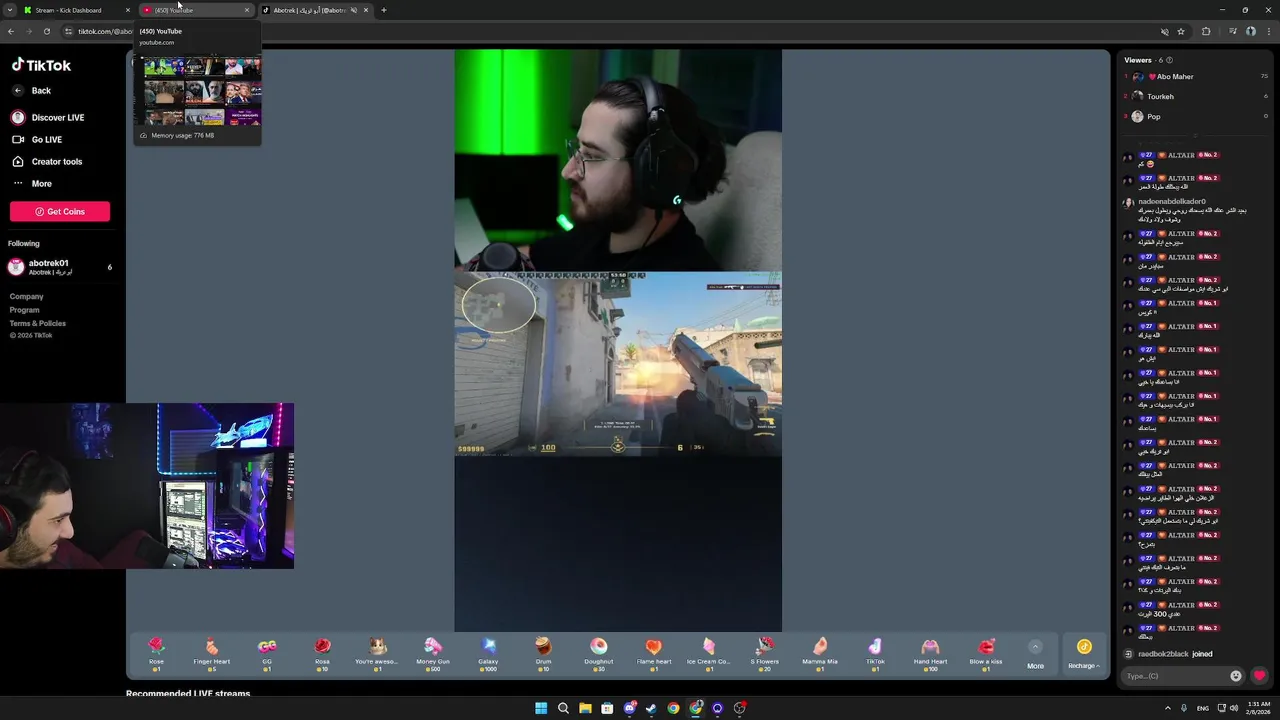The width and height of the screenshot is (1280, 720).
Task: Send a heart like
Action: point(1260,676)
